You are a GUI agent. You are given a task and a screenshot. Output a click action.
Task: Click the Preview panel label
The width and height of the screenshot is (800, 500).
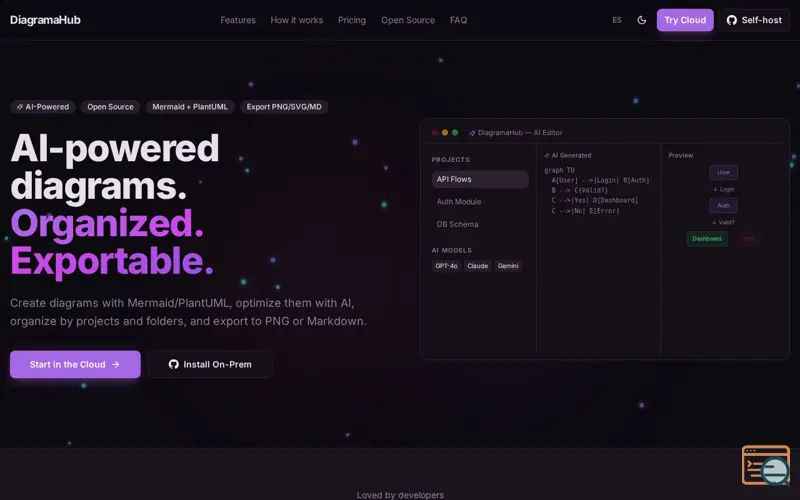(681, 156)
